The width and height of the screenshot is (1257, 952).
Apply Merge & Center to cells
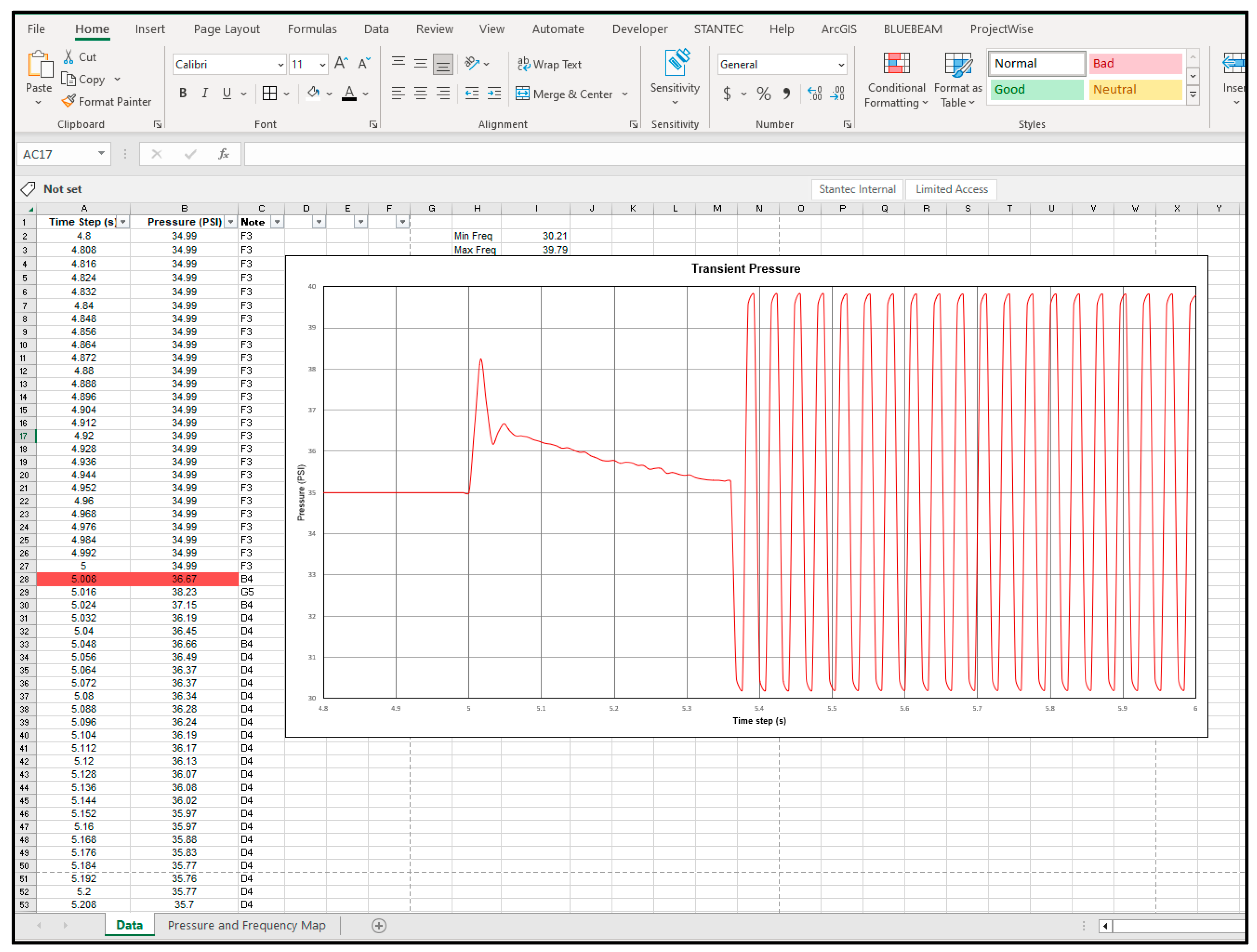click(x=565, y=94)
